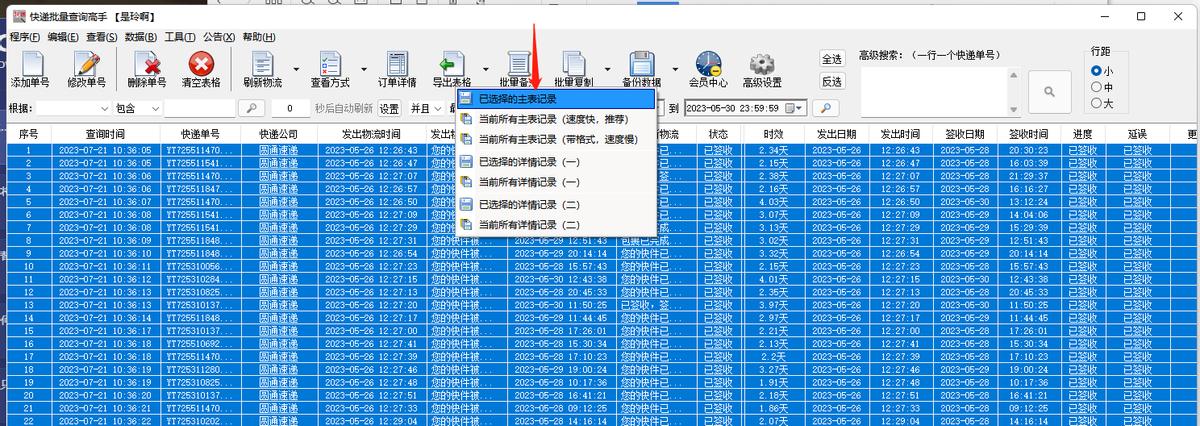Image resolution: width=1200 pixels, height=426 pixels.
Task: Choose 已选择的详情记录 (二)
Action: pos(556,205)
